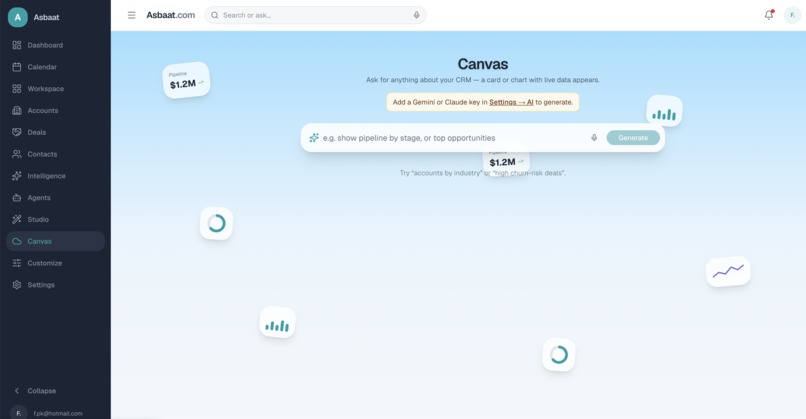
Task: Click the Collapse chevron arrow
Action: pos(16,391)
